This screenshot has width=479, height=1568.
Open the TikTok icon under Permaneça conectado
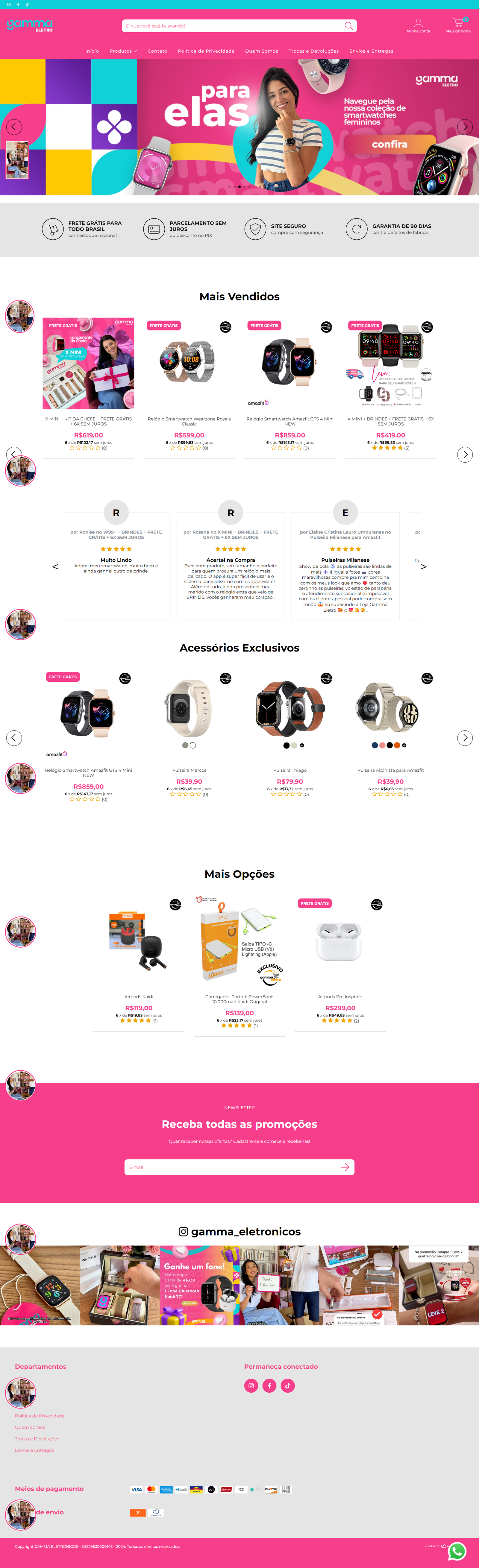point(288,1385)
